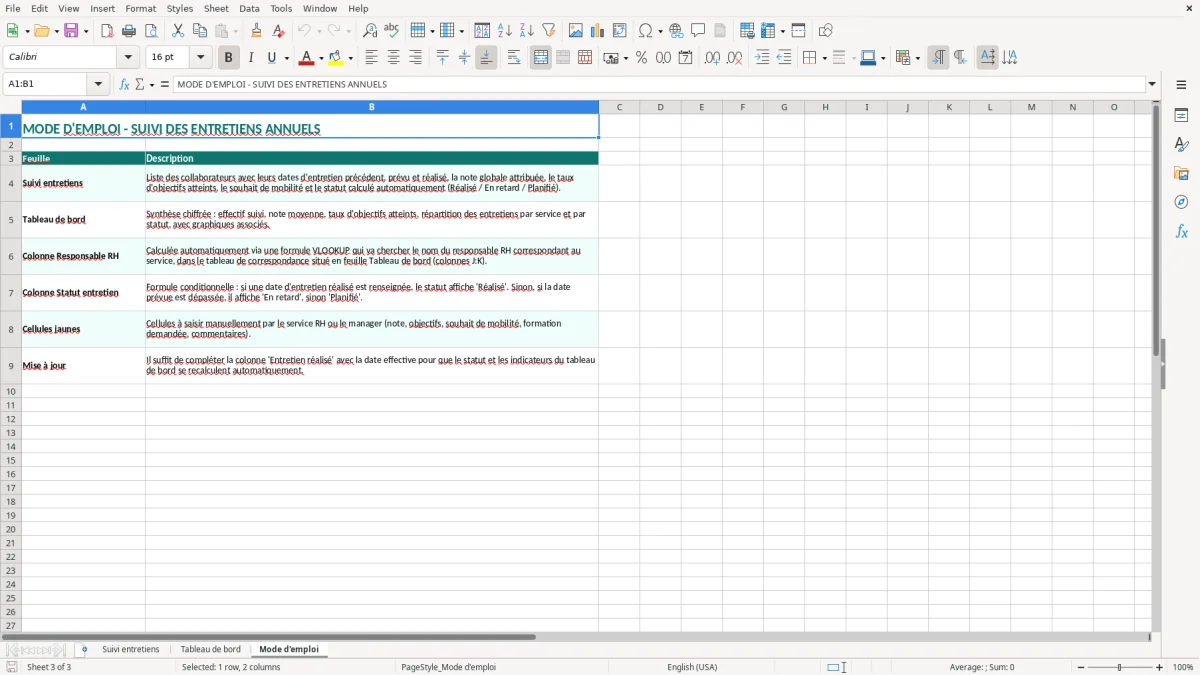The height and width of the screenshot is (675, 1200).
Task: Click the Cut scissors icon
Action: [x=178, y=31]
